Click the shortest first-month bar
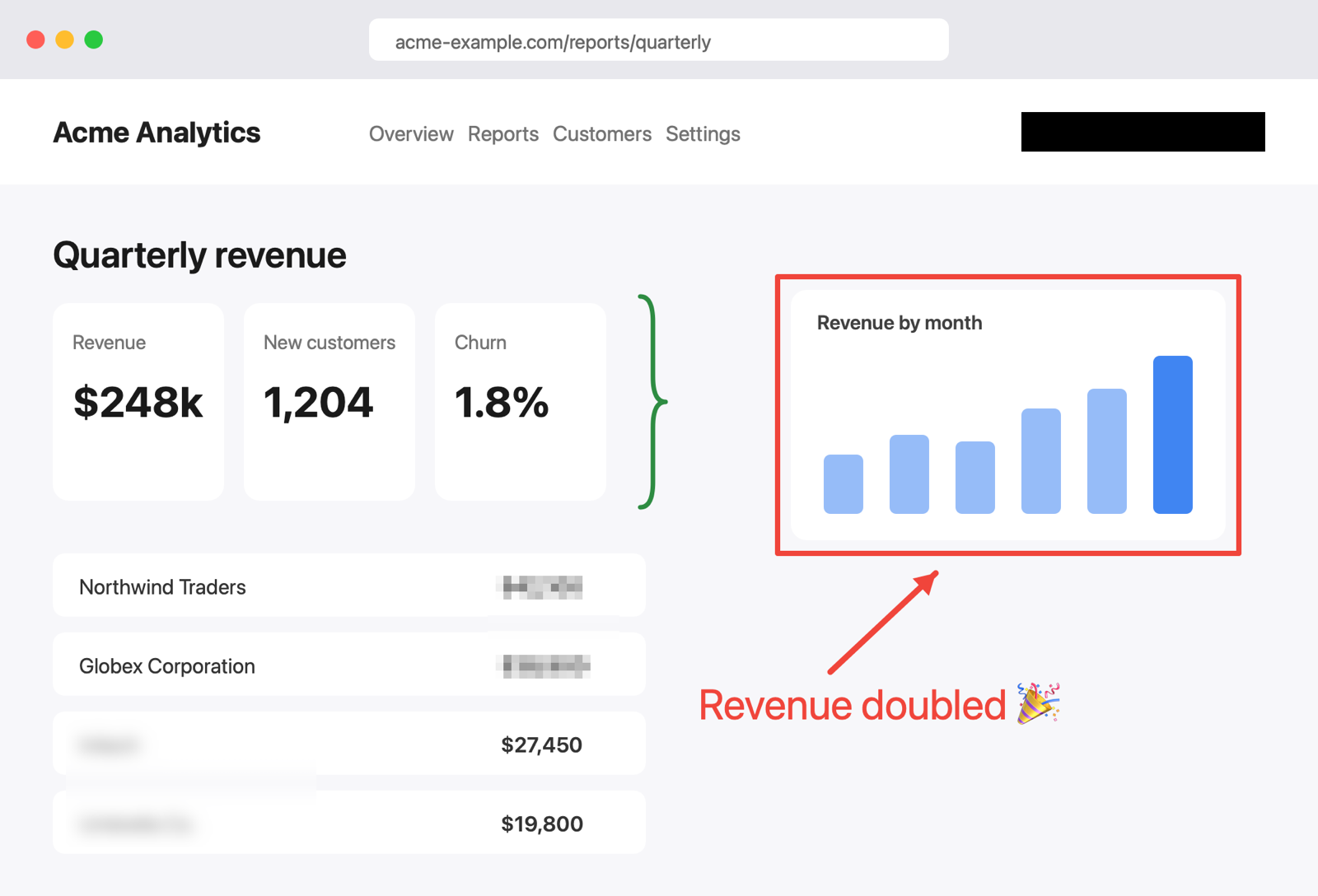The height and width of the screenshot is (896, 1318). (x=844, y=484)
